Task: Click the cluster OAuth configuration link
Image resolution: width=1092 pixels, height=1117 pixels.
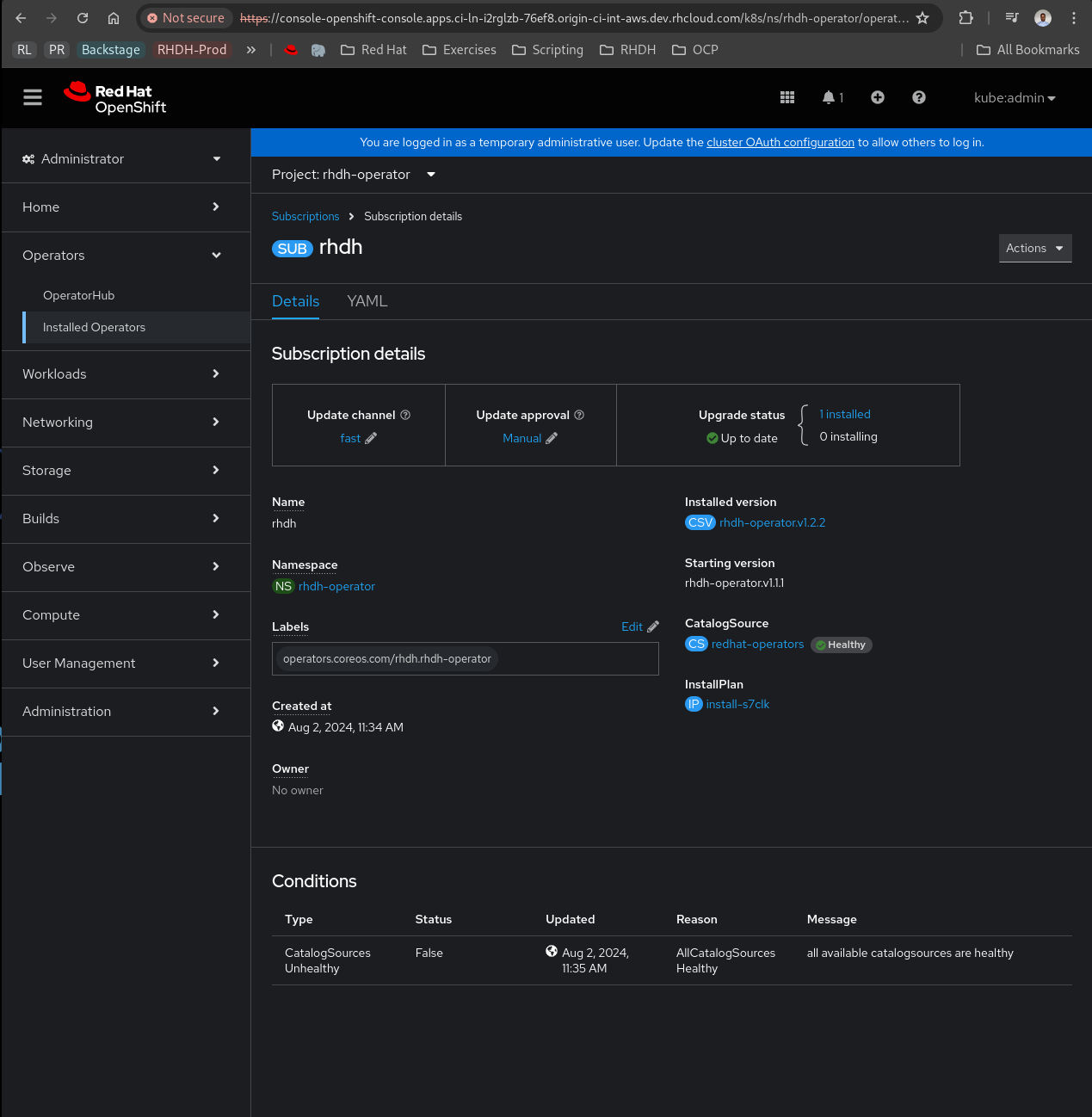Action: 780,142
